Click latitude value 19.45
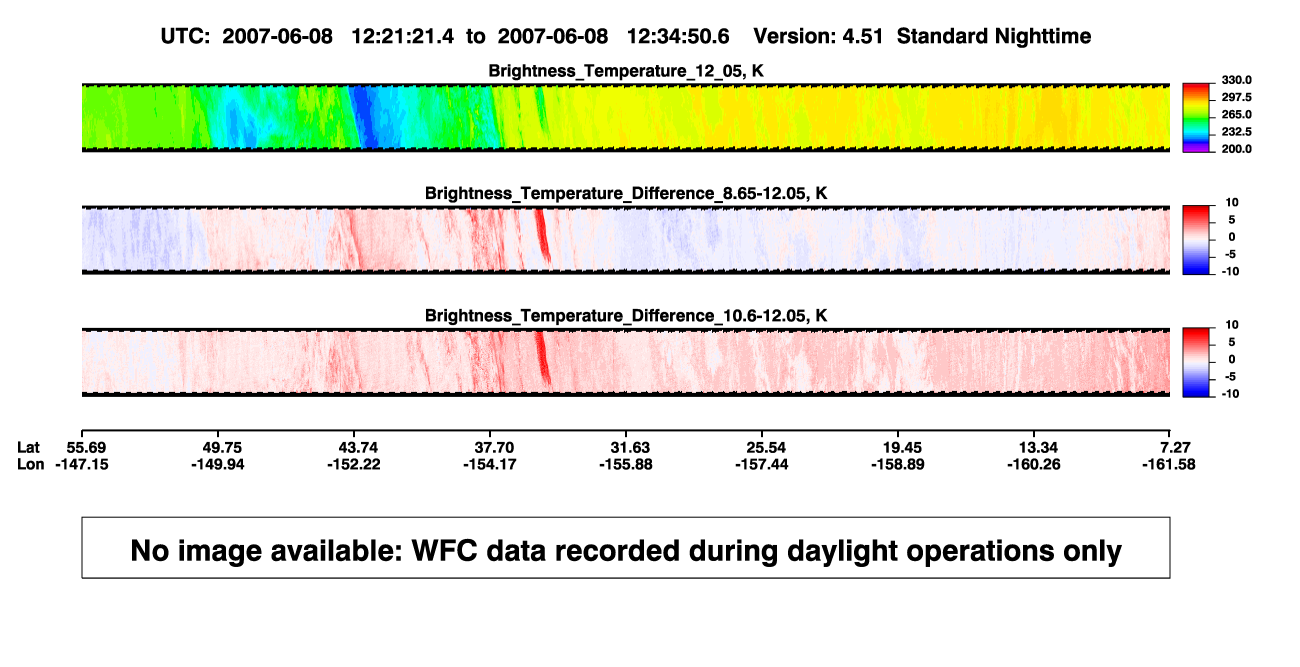The width and height of the screenshot is (1300, 667). tap(902, 447)
